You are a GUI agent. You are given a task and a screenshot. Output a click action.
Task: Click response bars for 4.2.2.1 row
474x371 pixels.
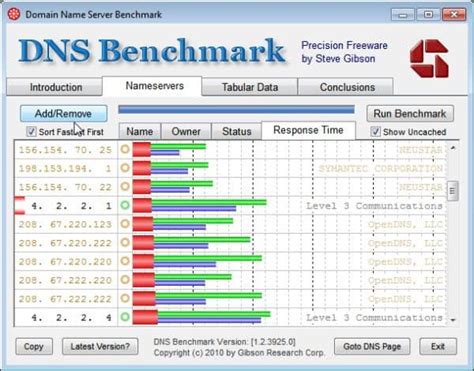click(200, 205)
